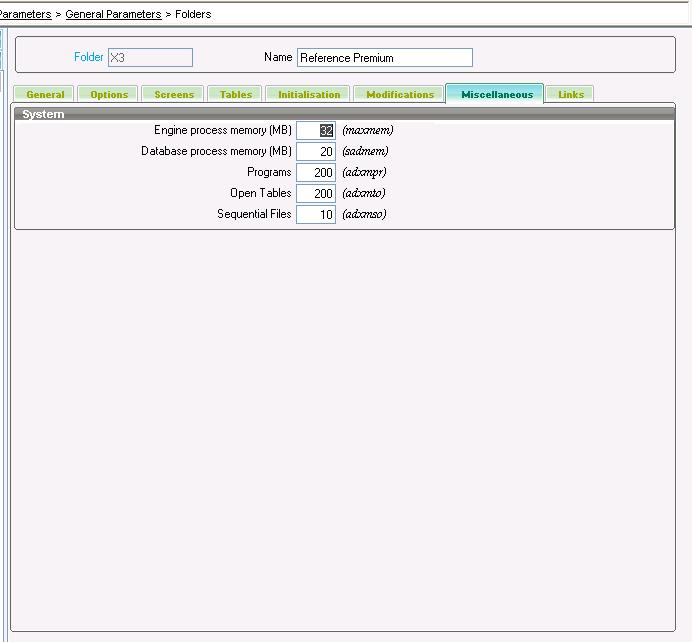Select the Miscellaneous tab
This screenshot has width=692, height=642.
(496, 94)
